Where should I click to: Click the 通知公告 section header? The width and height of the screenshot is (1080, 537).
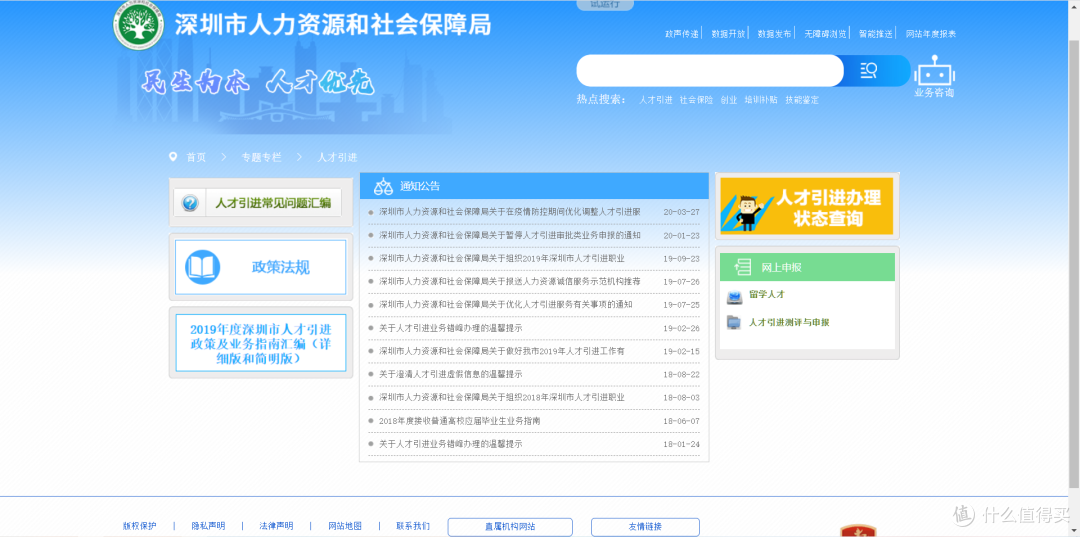[x=534, y=186]
